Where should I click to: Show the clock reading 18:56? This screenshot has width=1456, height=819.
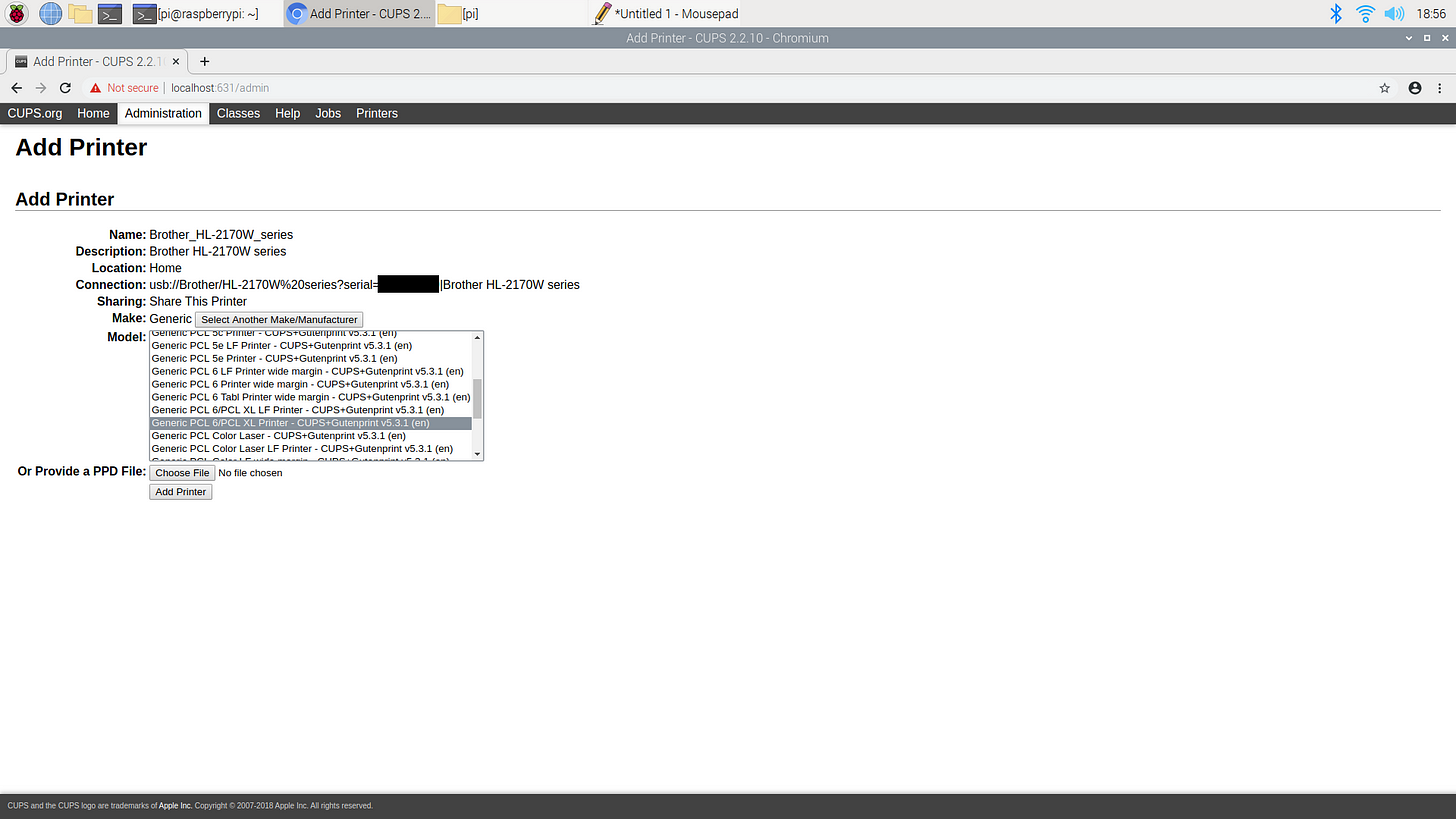tap(1431, 14)
